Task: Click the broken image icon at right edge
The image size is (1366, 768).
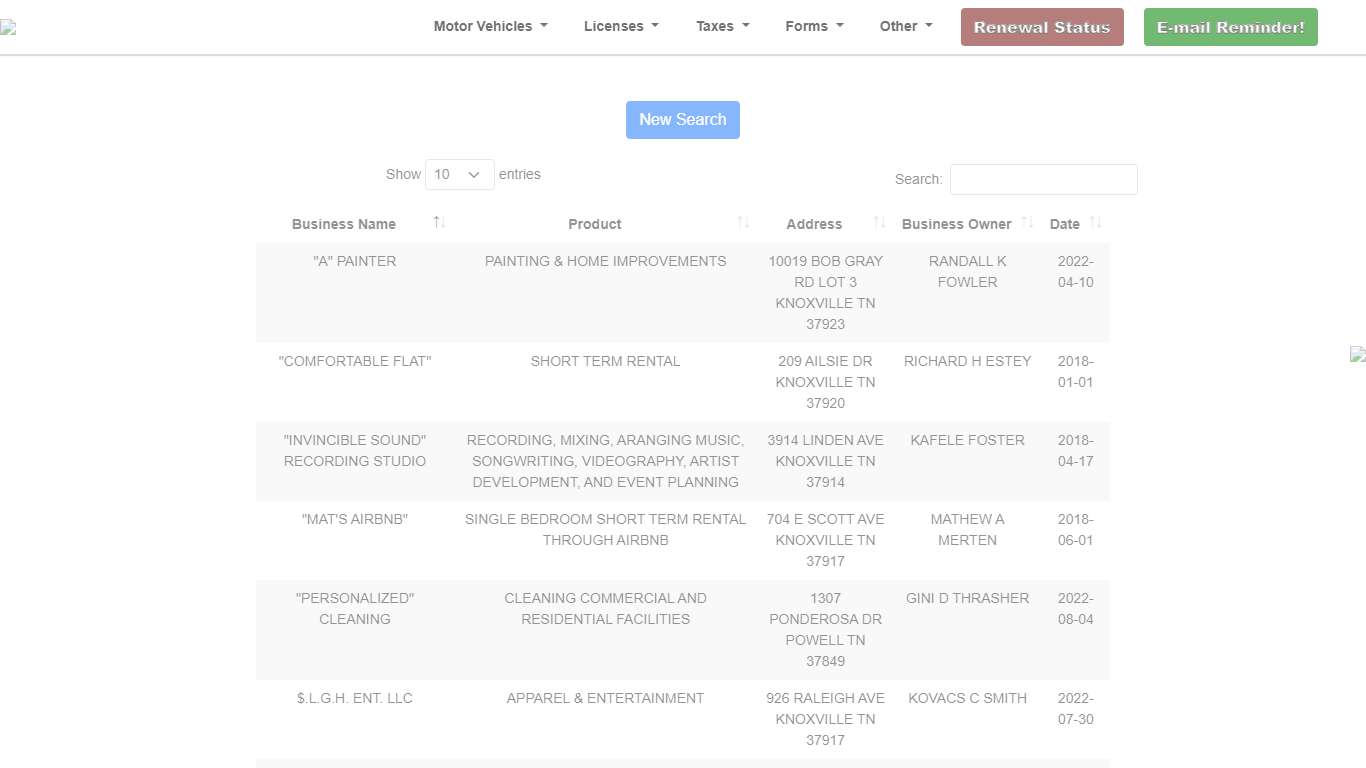Action: [1358, 354]
